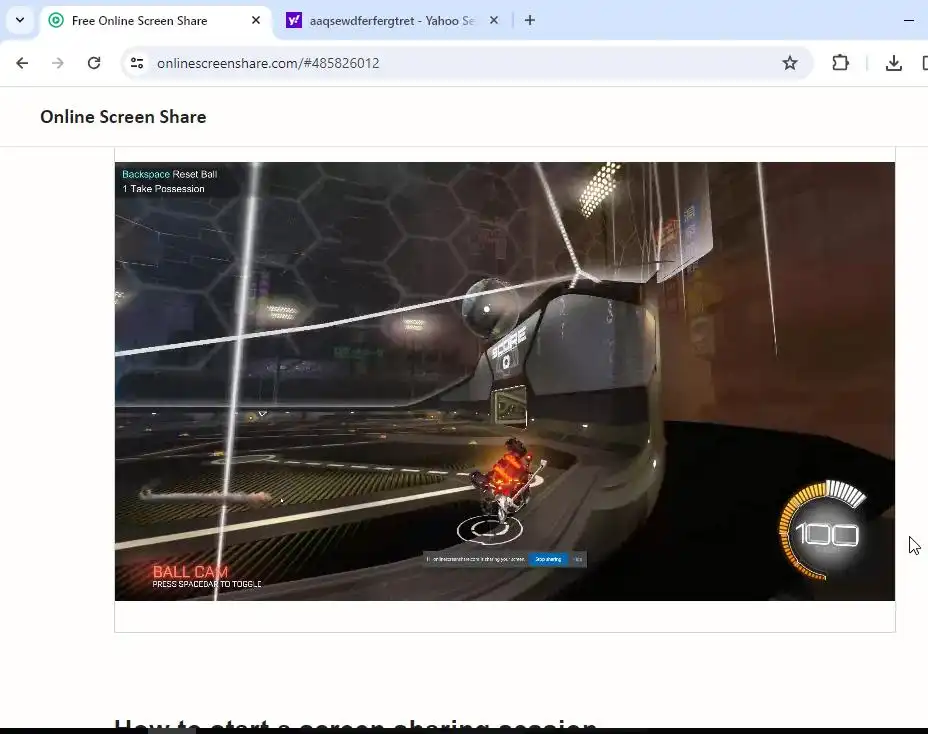Click the BALL CAM label in the game
This screenshot has height=734, width=928.
190,572
